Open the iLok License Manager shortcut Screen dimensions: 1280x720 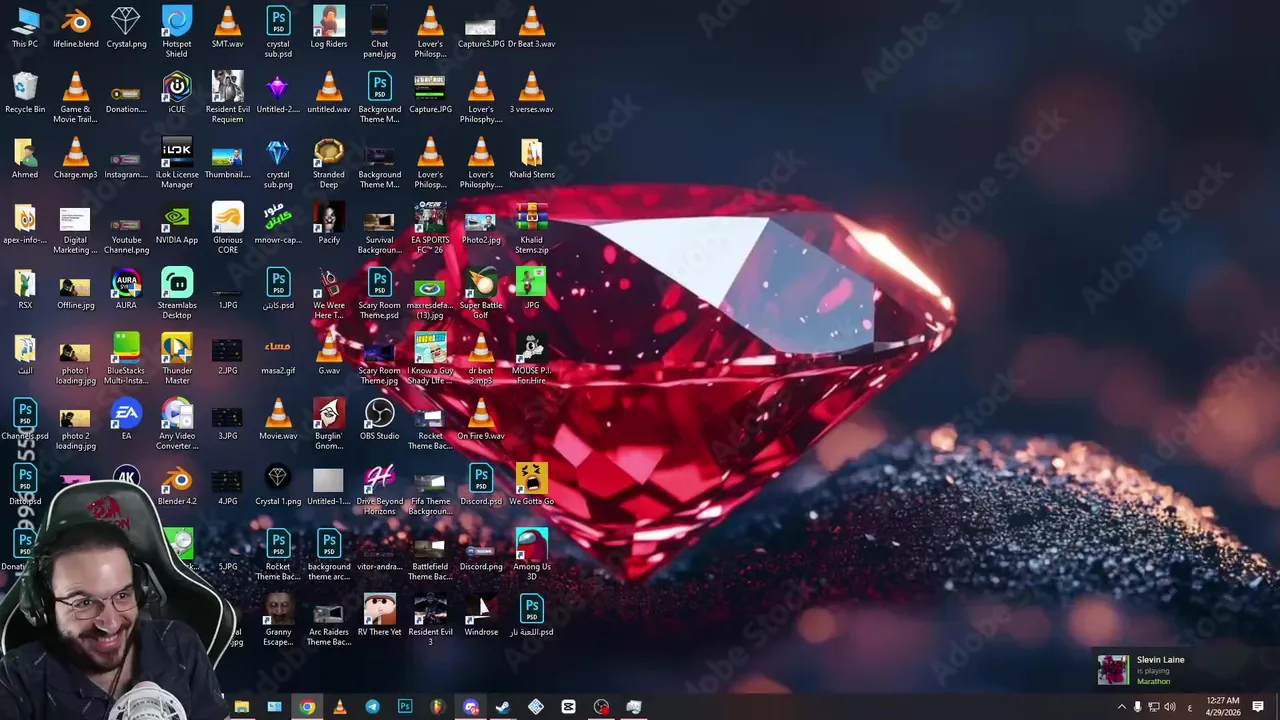point(177,163)
